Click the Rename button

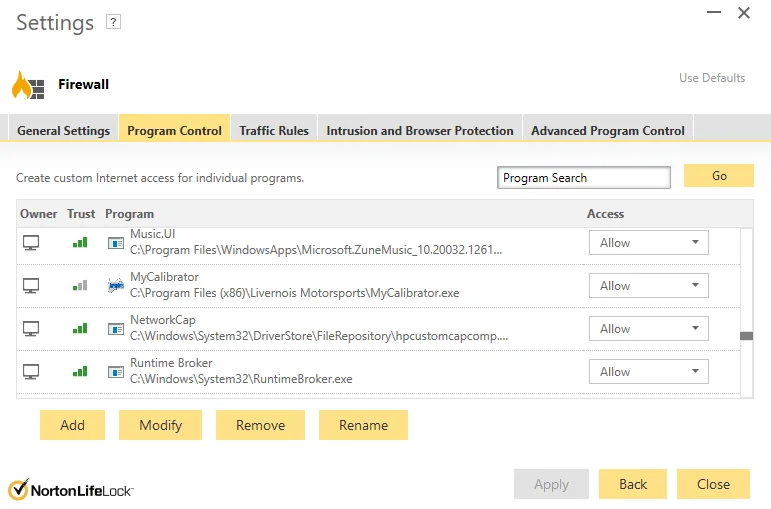tap(363, 425)
